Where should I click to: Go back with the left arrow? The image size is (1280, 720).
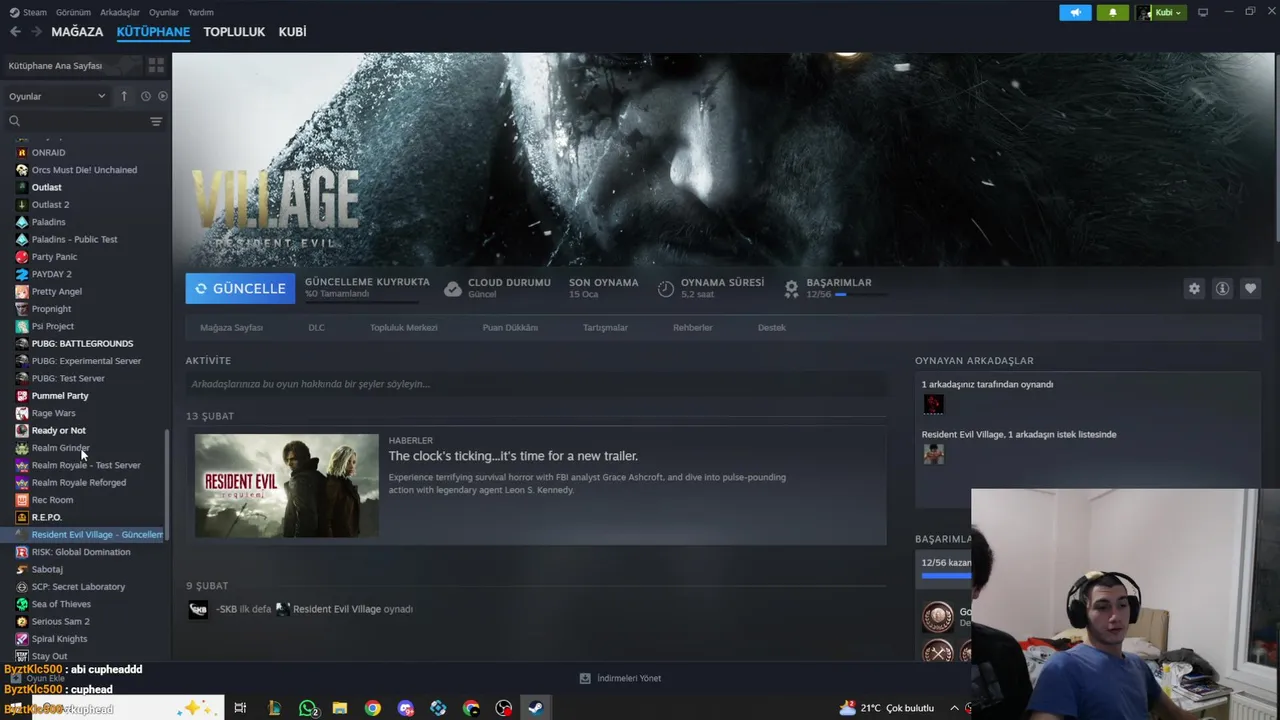15,32
